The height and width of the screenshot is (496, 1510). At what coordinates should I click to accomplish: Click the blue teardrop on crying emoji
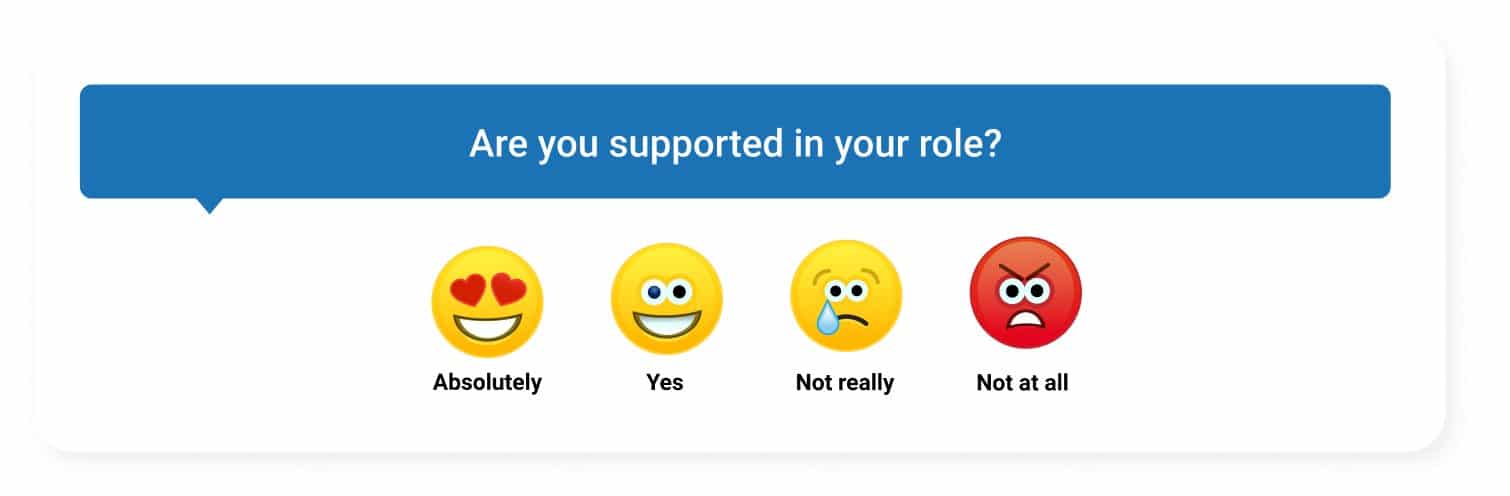click(827, 318)
